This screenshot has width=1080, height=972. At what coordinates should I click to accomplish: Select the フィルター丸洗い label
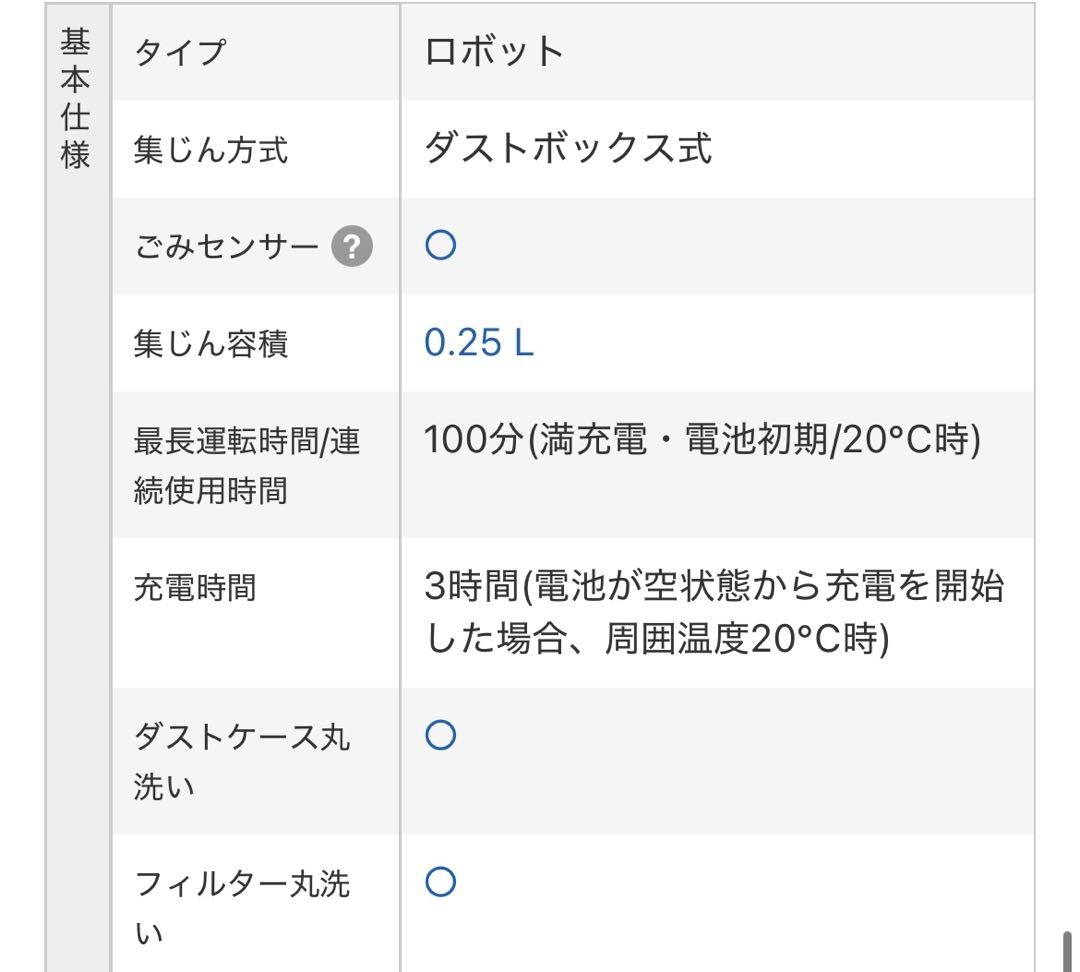click(242, 908)
